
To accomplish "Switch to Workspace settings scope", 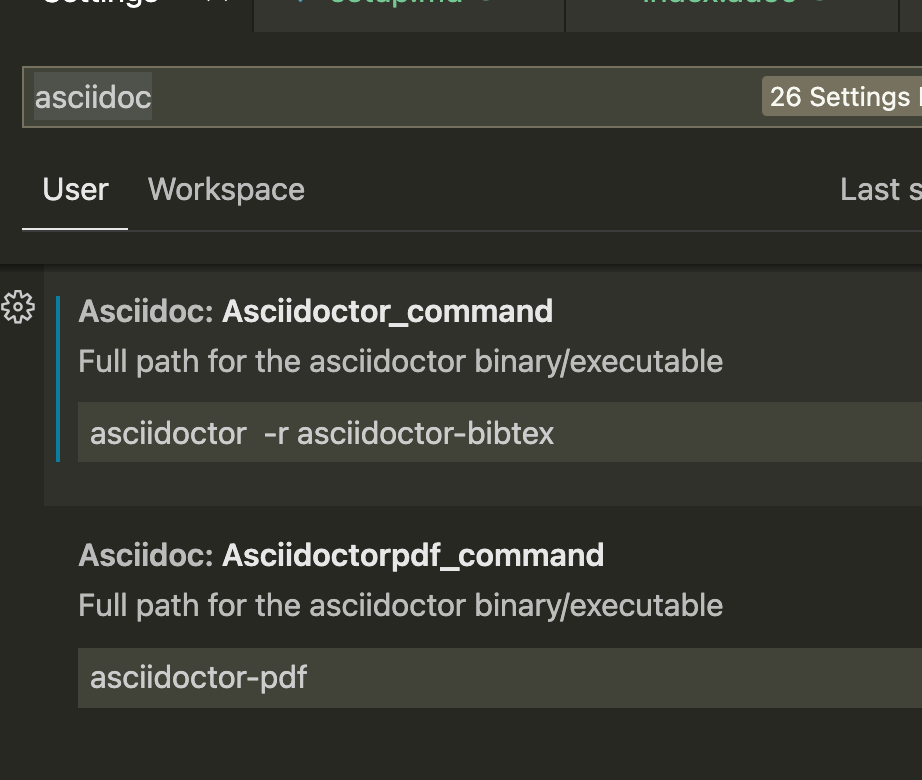I will coord(226,189).
